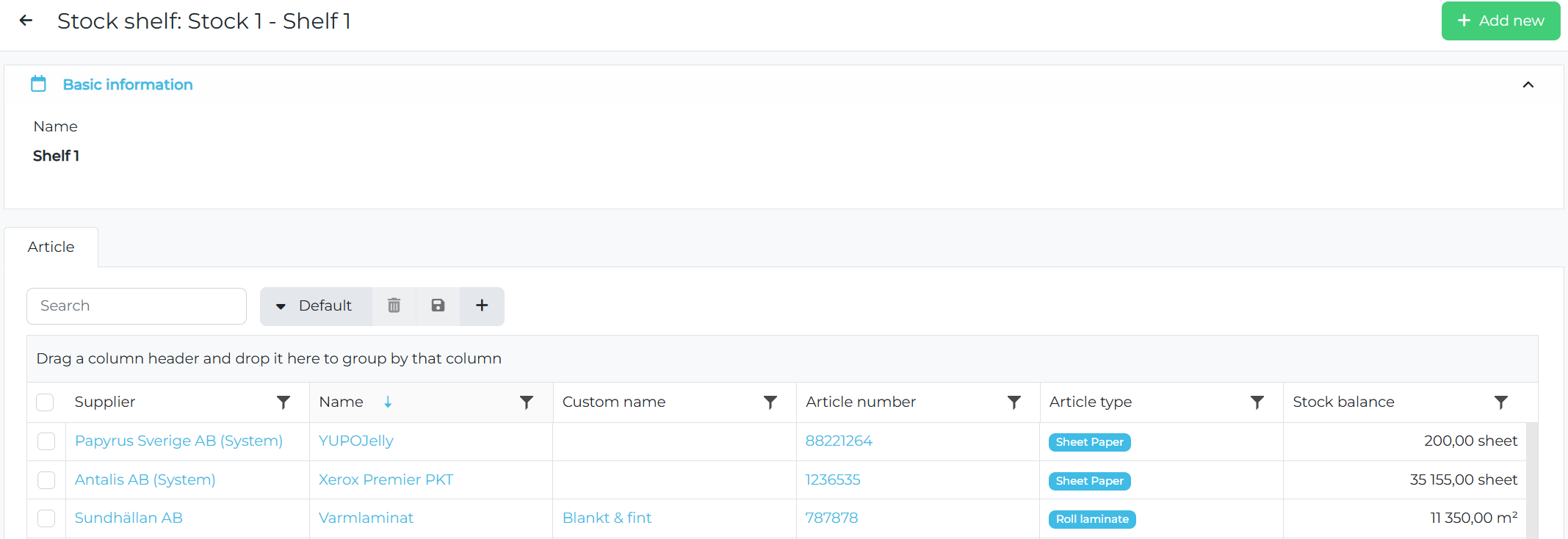Switch to the Article tab
Viewport: 1568px width, 539px height.
51,247
